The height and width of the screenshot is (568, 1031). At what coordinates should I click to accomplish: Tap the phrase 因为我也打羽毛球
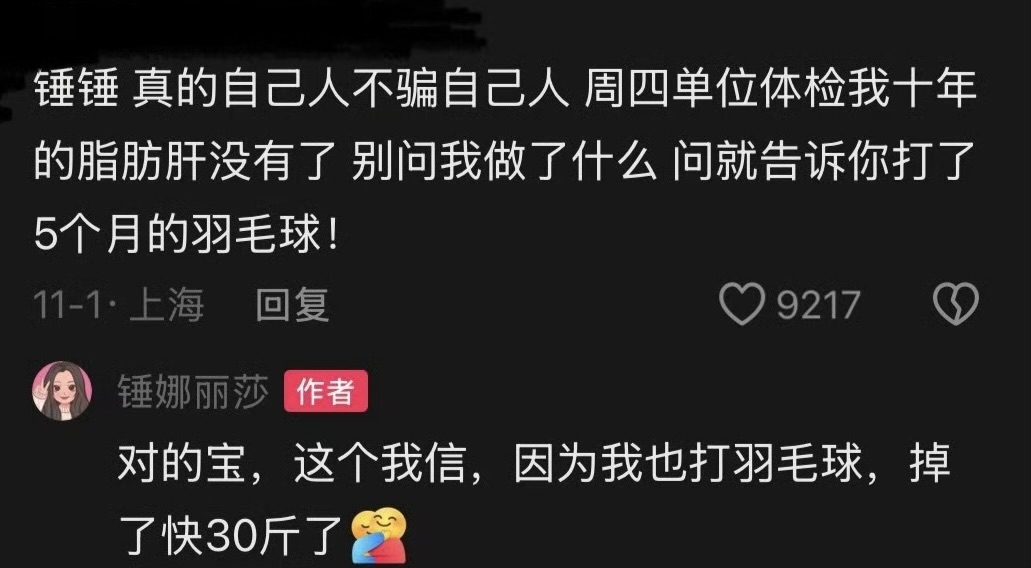(x=688, y=466)
